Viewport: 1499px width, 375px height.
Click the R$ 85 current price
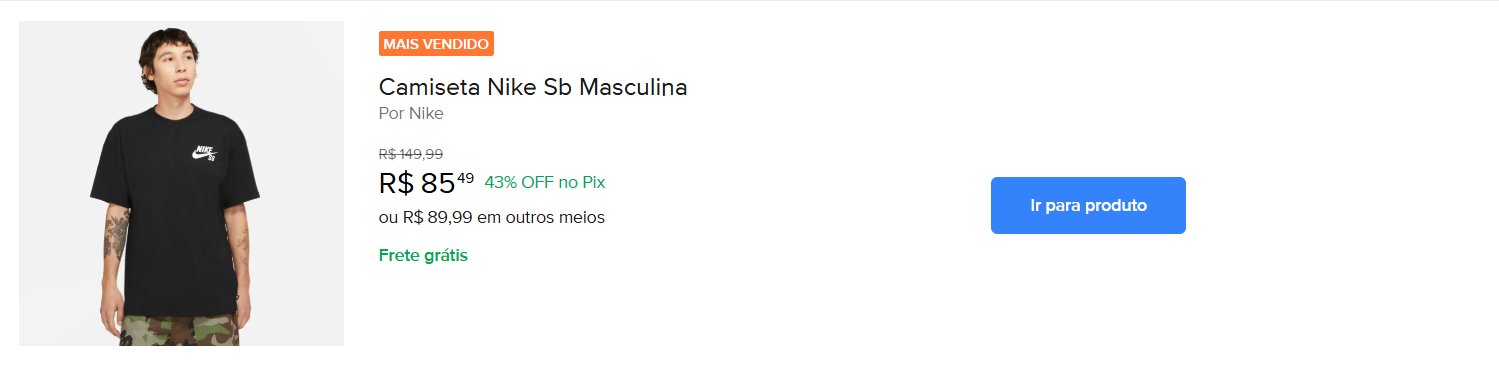click(427, 183)
